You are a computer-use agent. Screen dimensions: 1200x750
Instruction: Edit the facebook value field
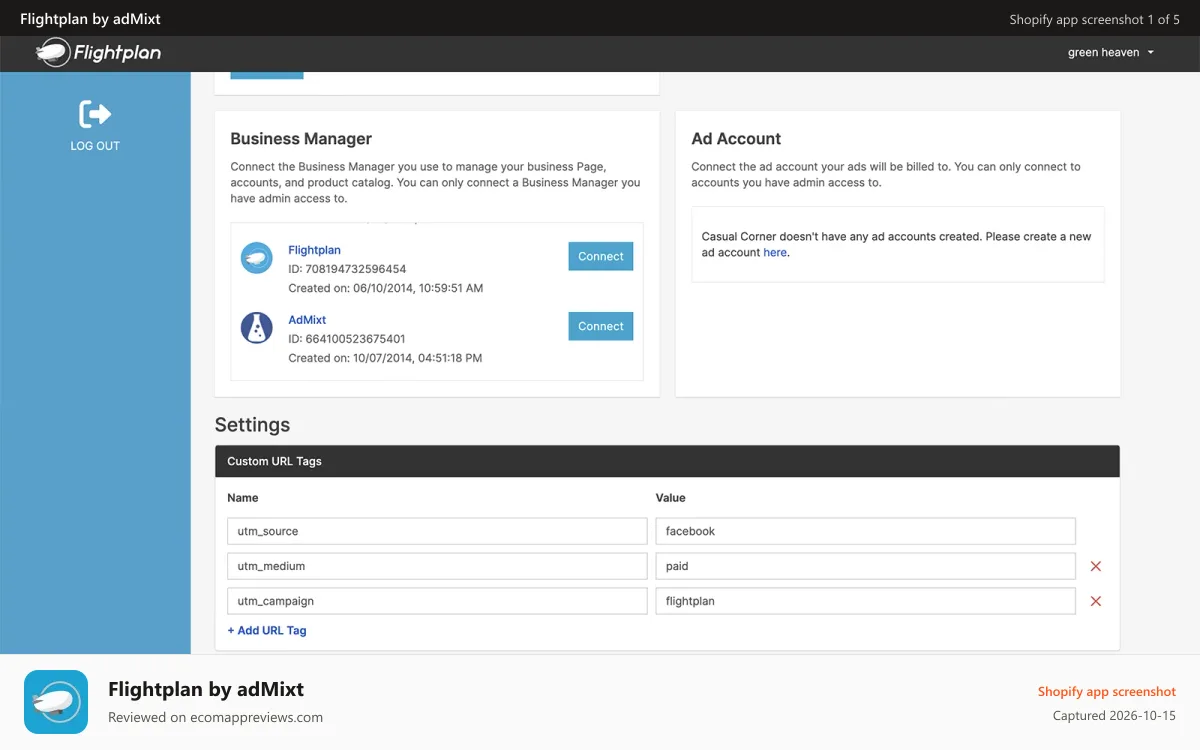pyautogui.click(x=866, y=531)
